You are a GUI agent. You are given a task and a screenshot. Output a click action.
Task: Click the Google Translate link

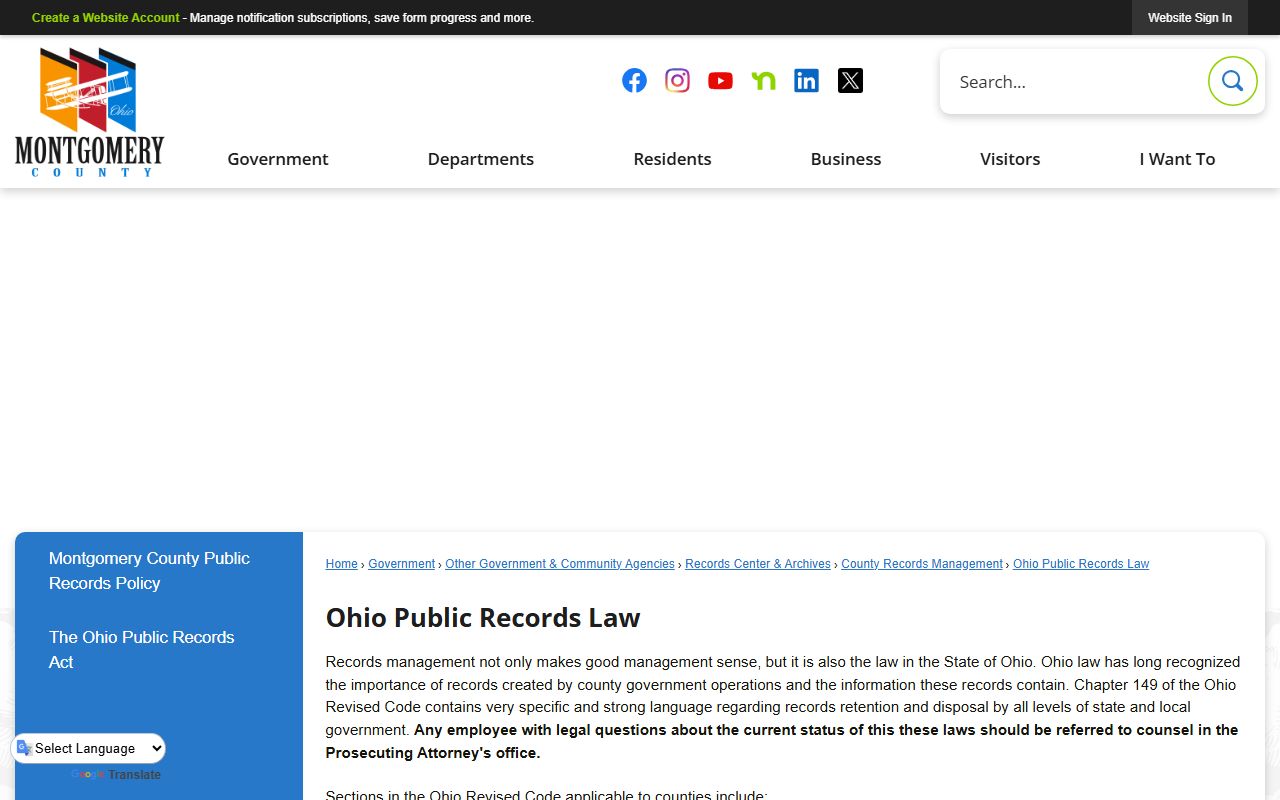[x=116, y=775]
